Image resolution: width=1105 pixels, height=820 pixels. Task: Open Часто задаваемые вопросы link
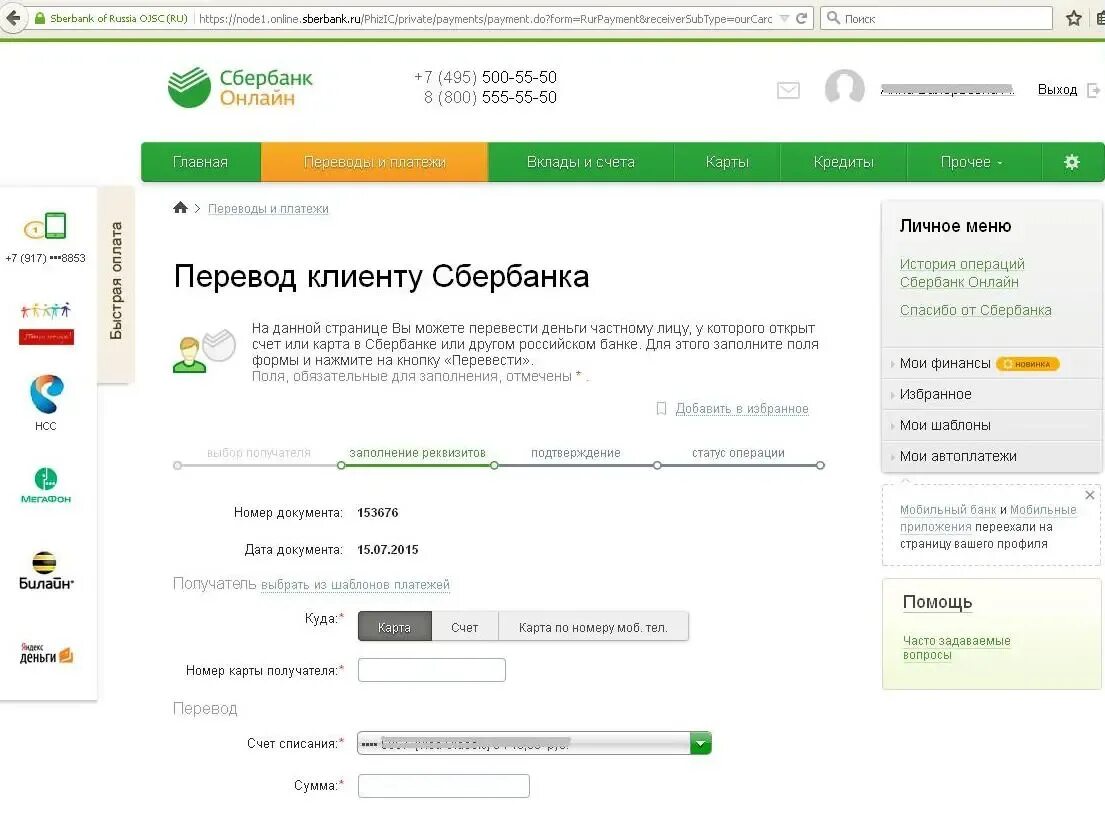point(956,647)
